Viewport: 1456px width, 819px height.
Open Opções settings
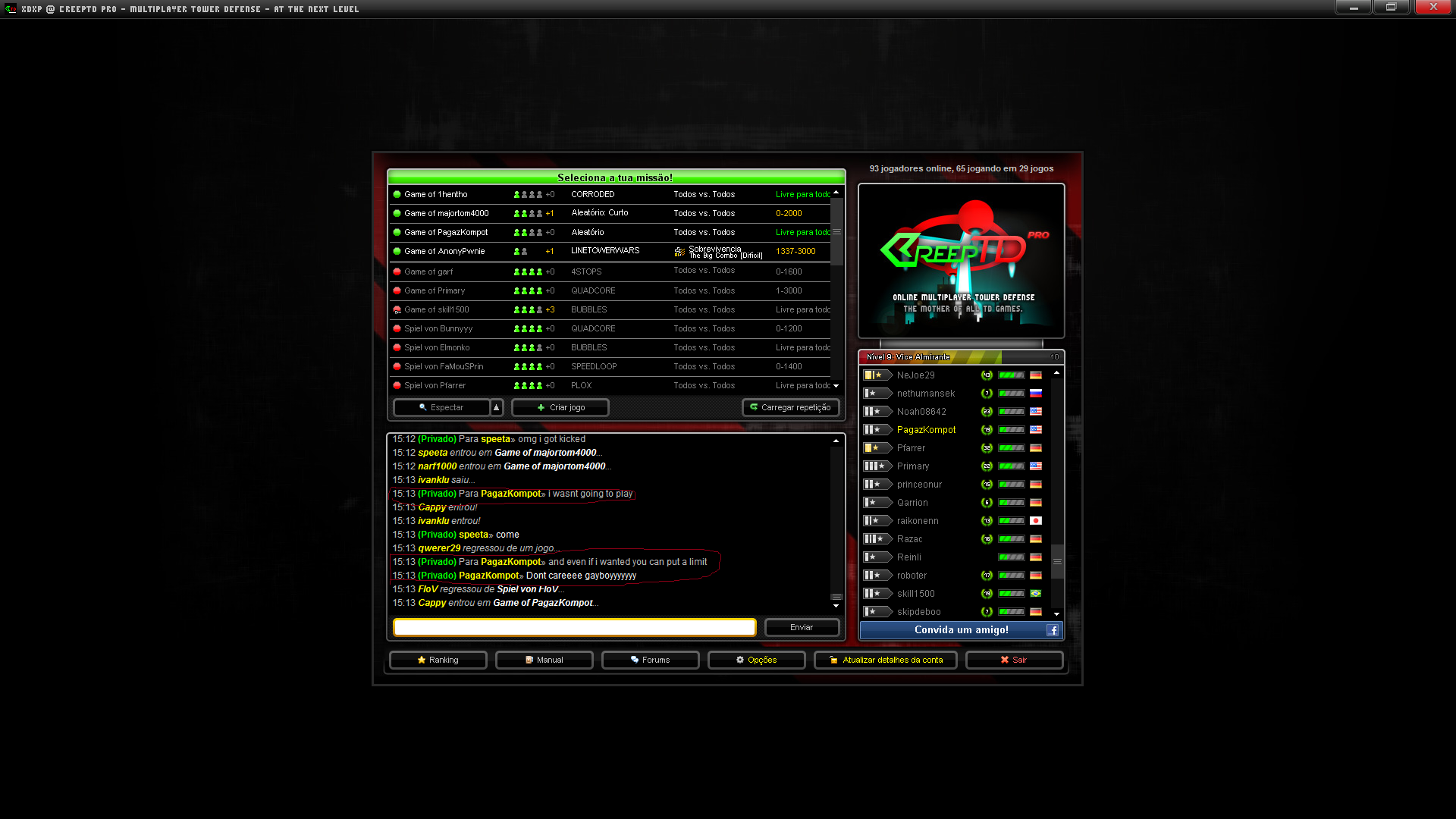coord(757,661)
